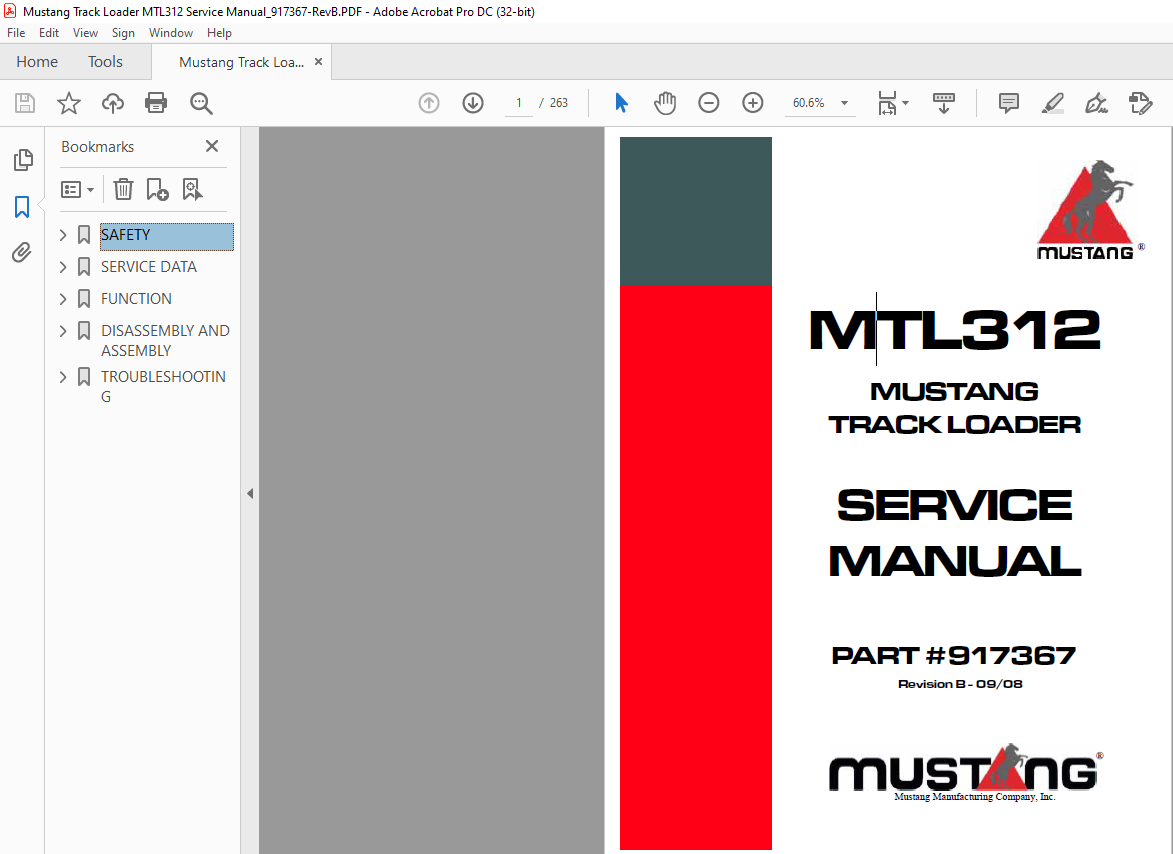Open the zoom level dropdown

pos(845,102)
